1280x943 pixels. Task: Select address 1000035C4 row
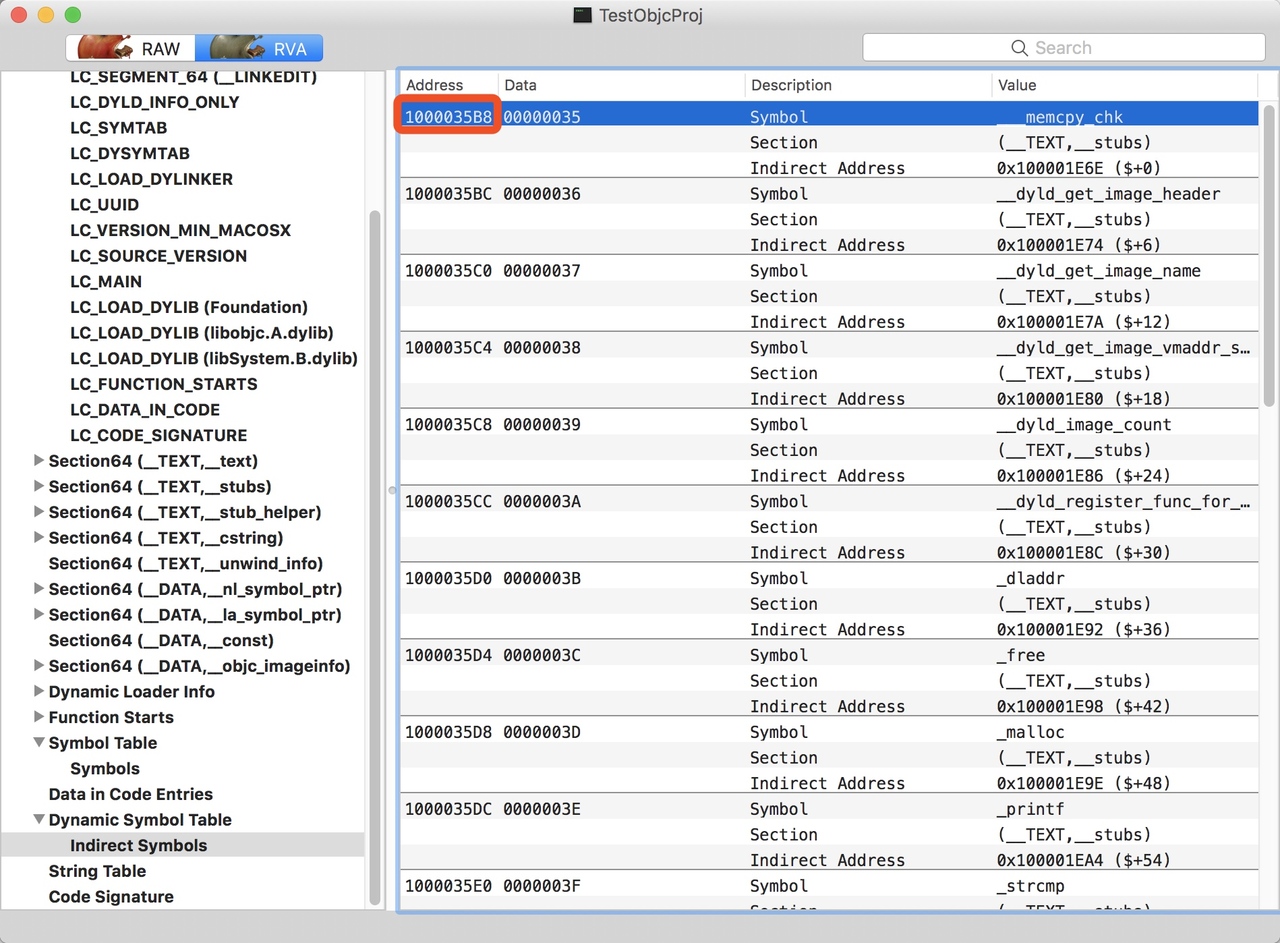pyautogui.click(x=829, y=348)
